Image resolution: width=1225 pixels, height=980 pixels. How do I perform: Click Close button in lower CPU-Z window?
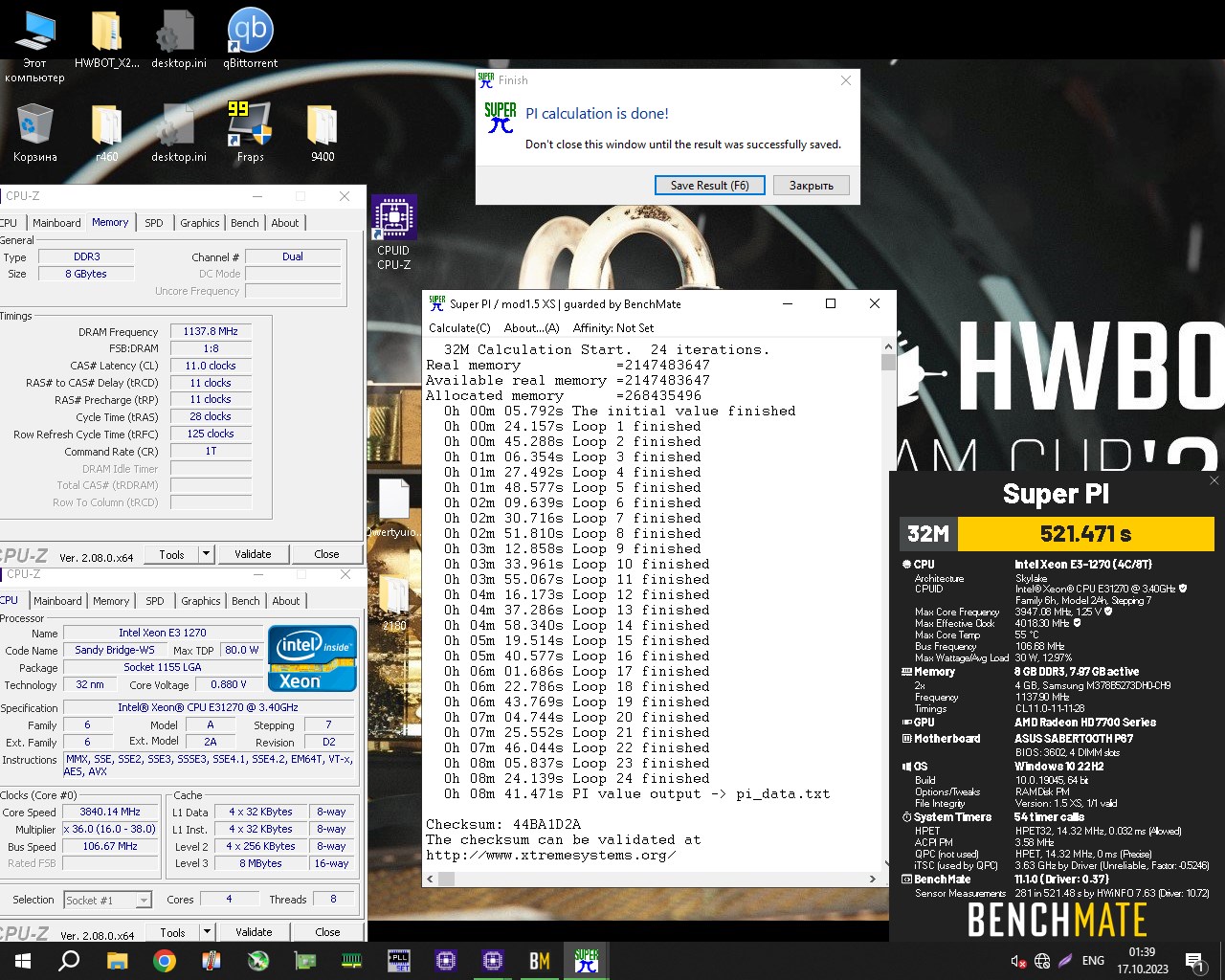pyautogui.click(x=327, y=932)
